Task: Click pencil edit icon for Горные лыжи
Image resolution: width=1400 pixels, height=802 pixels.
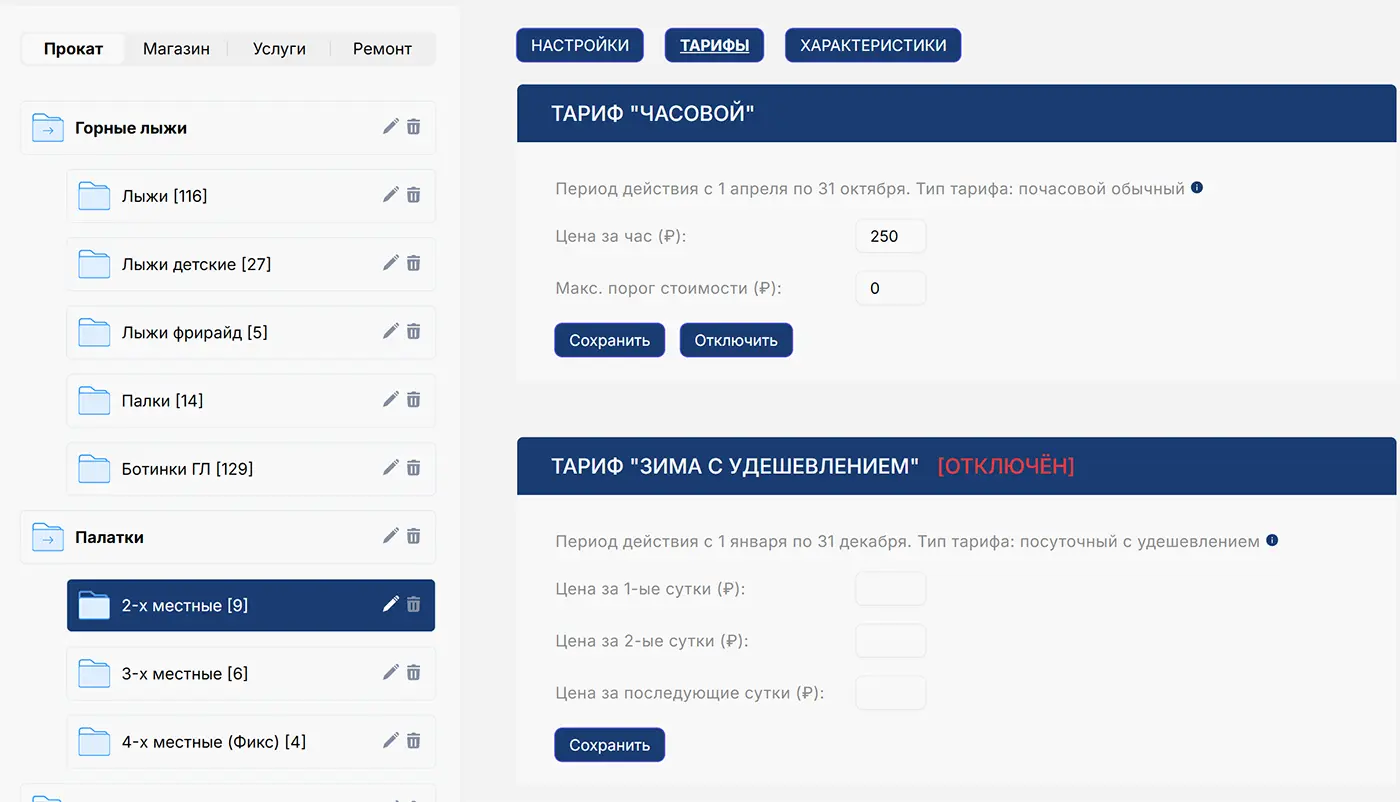Action: (391, 127)
